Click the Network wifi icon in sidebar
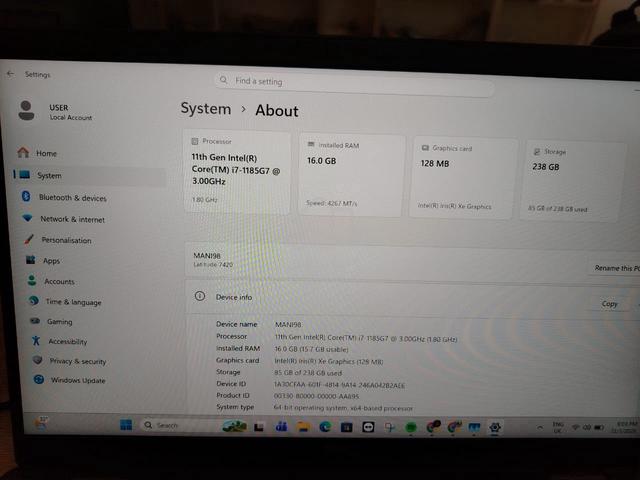Viewport: 640px width, 480px height. (28, 218)
